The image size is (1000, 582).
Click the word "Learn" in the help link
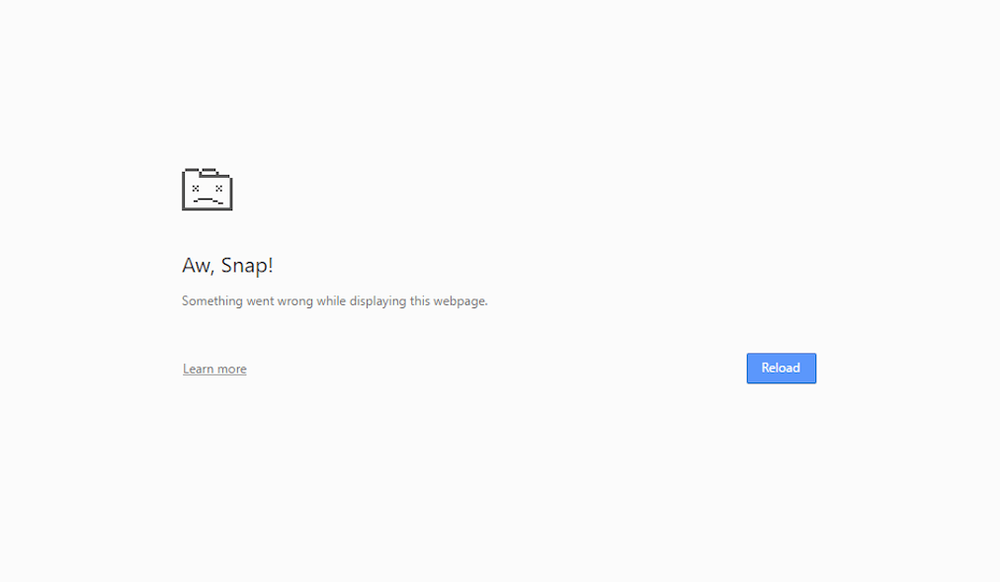coord(198,369)
